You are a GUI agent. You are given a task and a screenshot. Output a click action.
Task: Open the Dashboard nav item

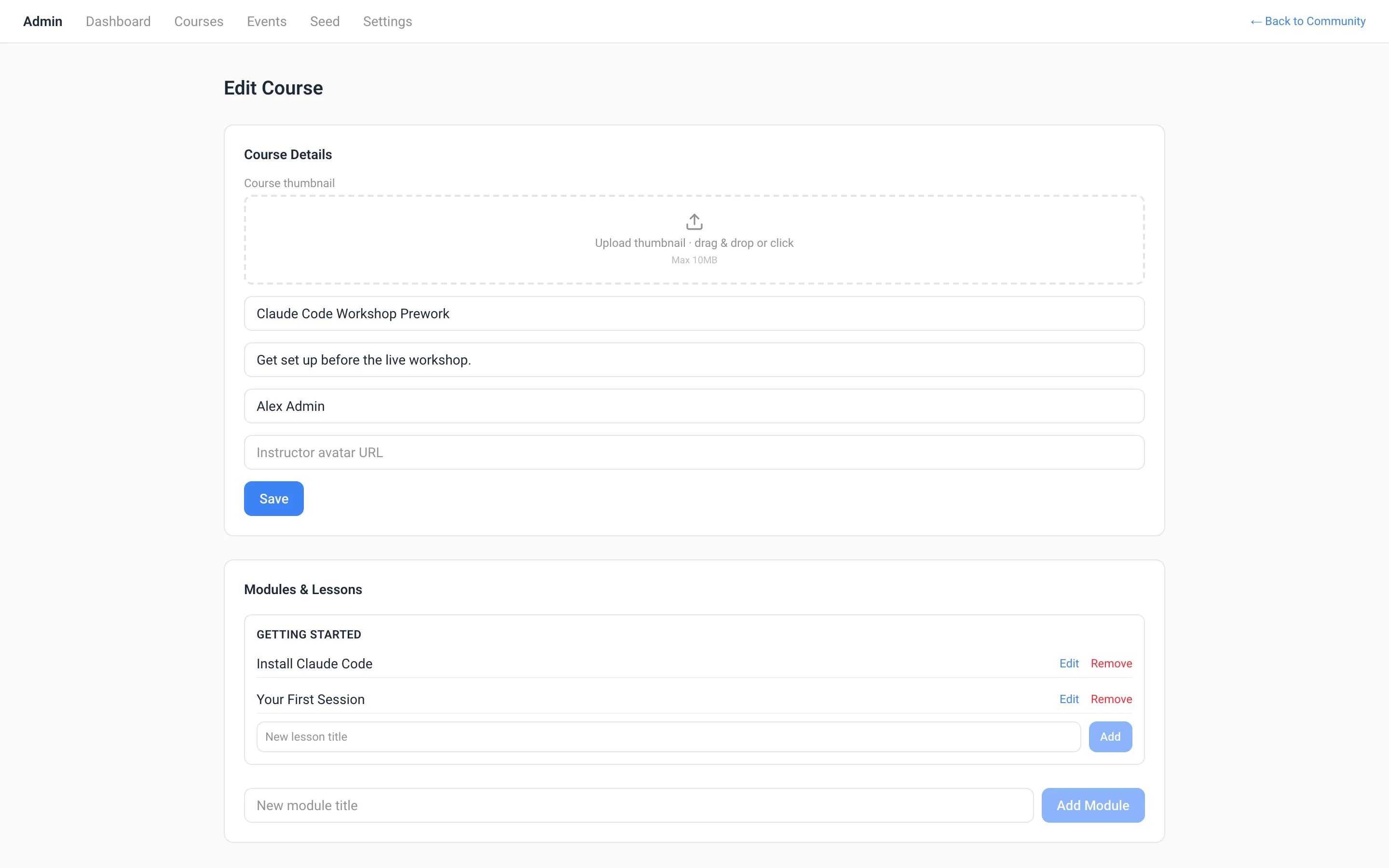pyautogui.click(x=118, y=21)
